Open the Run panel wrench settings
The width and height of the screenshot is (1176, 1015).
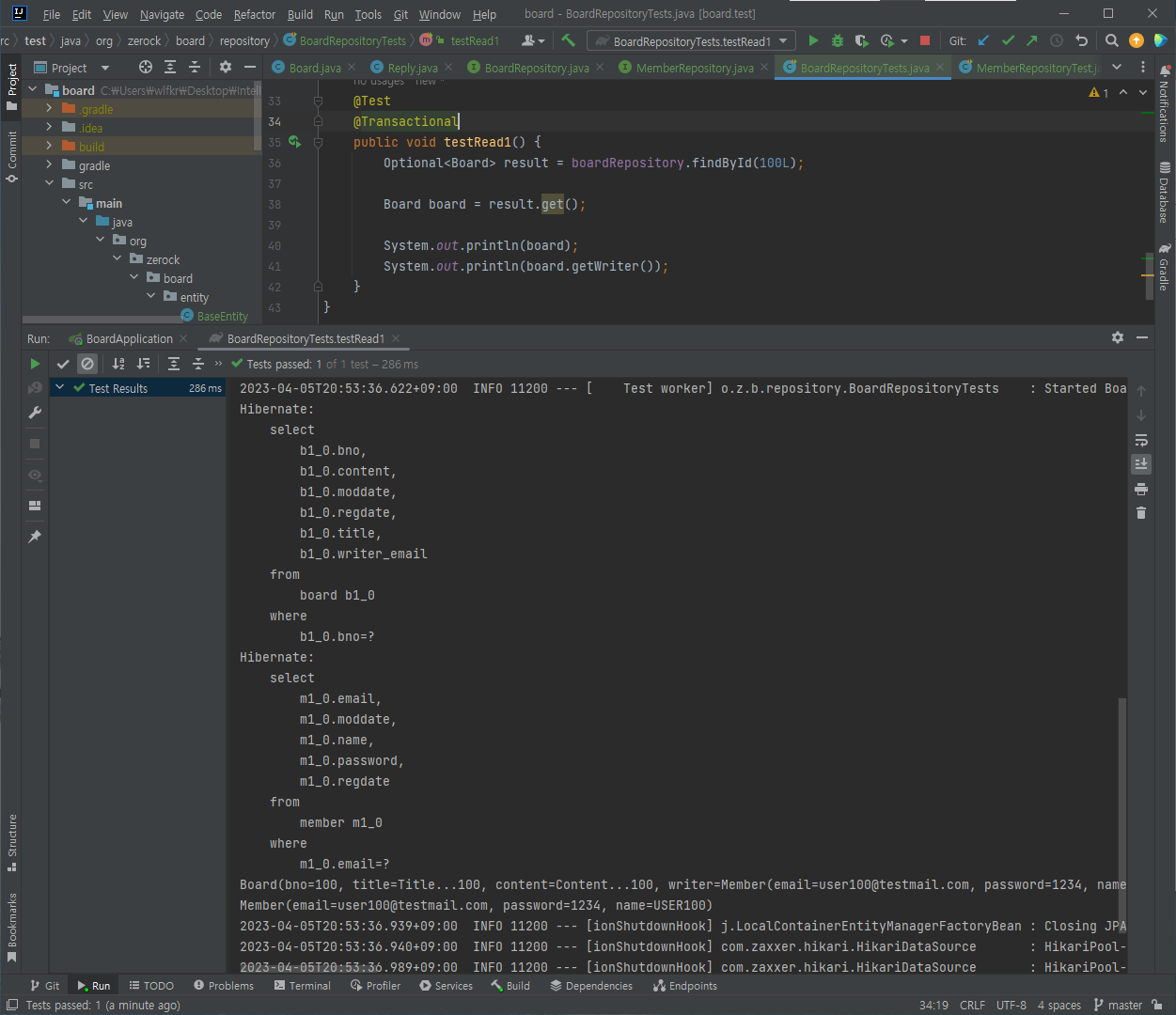tap(35, 413)
